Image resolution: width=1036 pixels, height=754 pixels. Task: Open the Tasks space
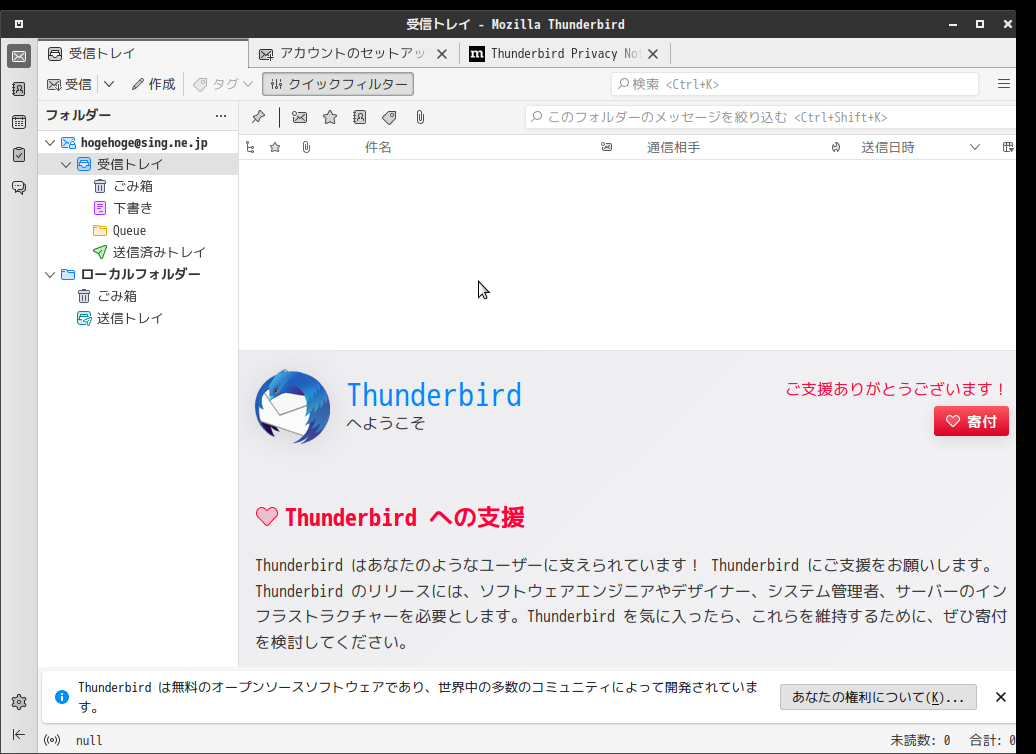[x=19, y=155]
